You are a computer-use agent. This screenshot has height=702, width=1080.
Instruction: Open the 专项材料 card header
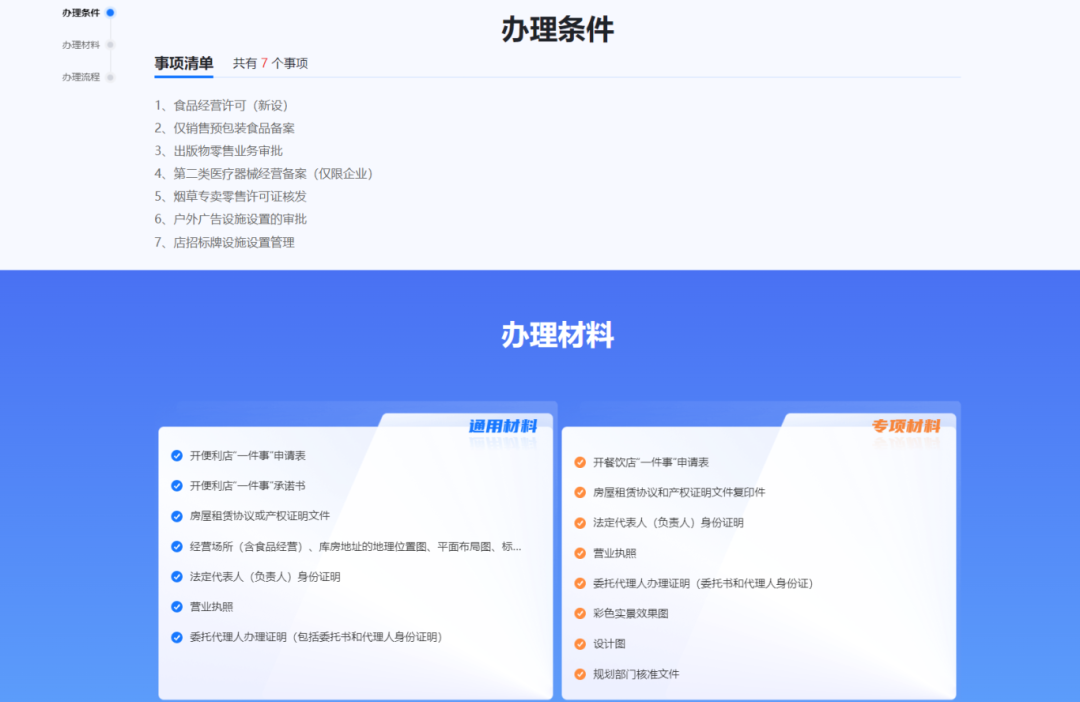tap(905, 426)
